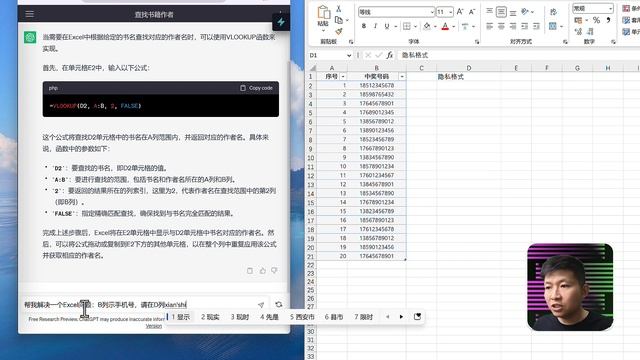Click the fill color bucket swatch
This screenshot has height=360, width=640.
point(427,26)
